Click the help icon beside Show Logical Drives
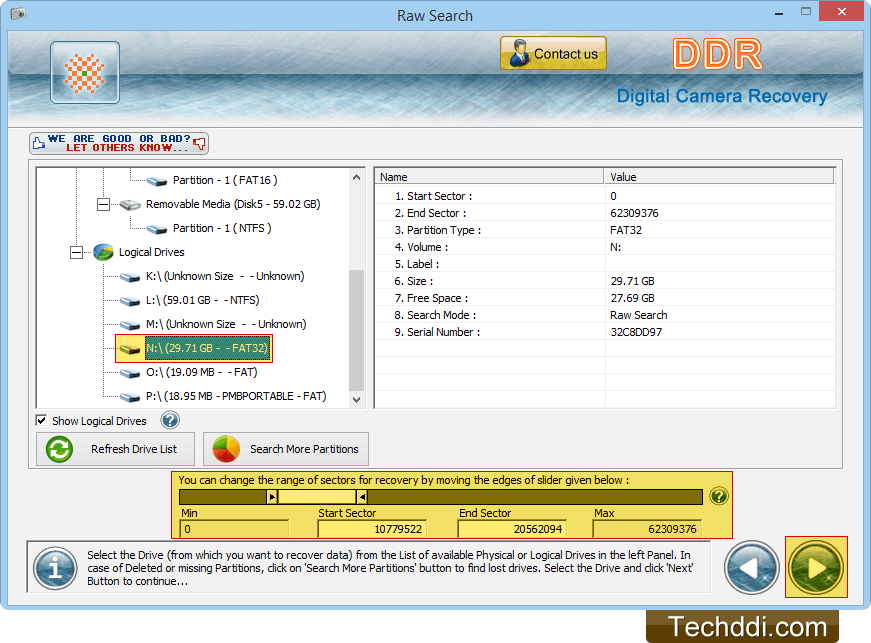The width and height of the screenshot is (871, 643). (170, 420)
